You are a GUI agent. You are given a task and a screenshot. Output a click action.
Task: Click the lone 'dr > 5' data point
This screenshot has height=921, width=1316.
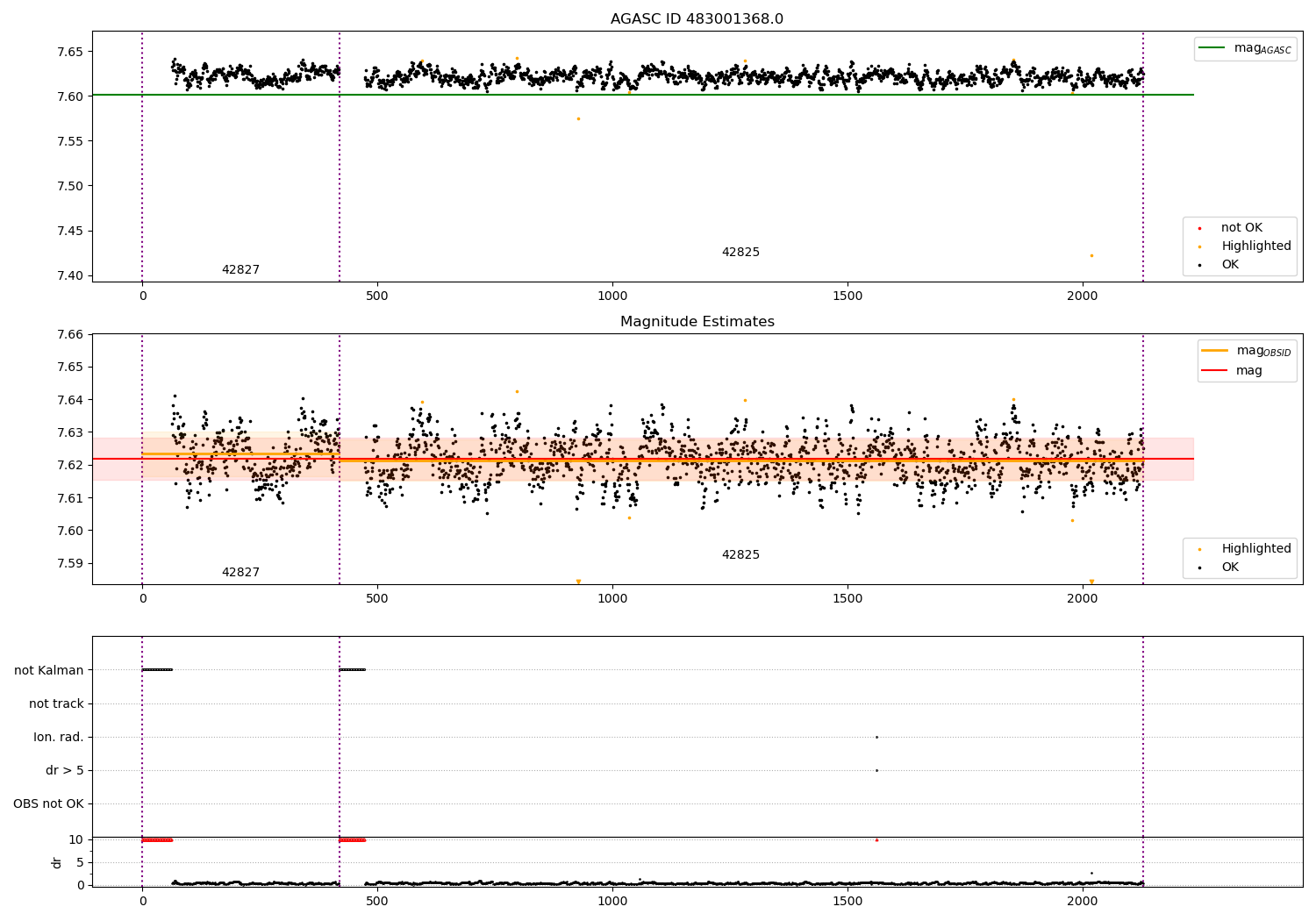876,770
